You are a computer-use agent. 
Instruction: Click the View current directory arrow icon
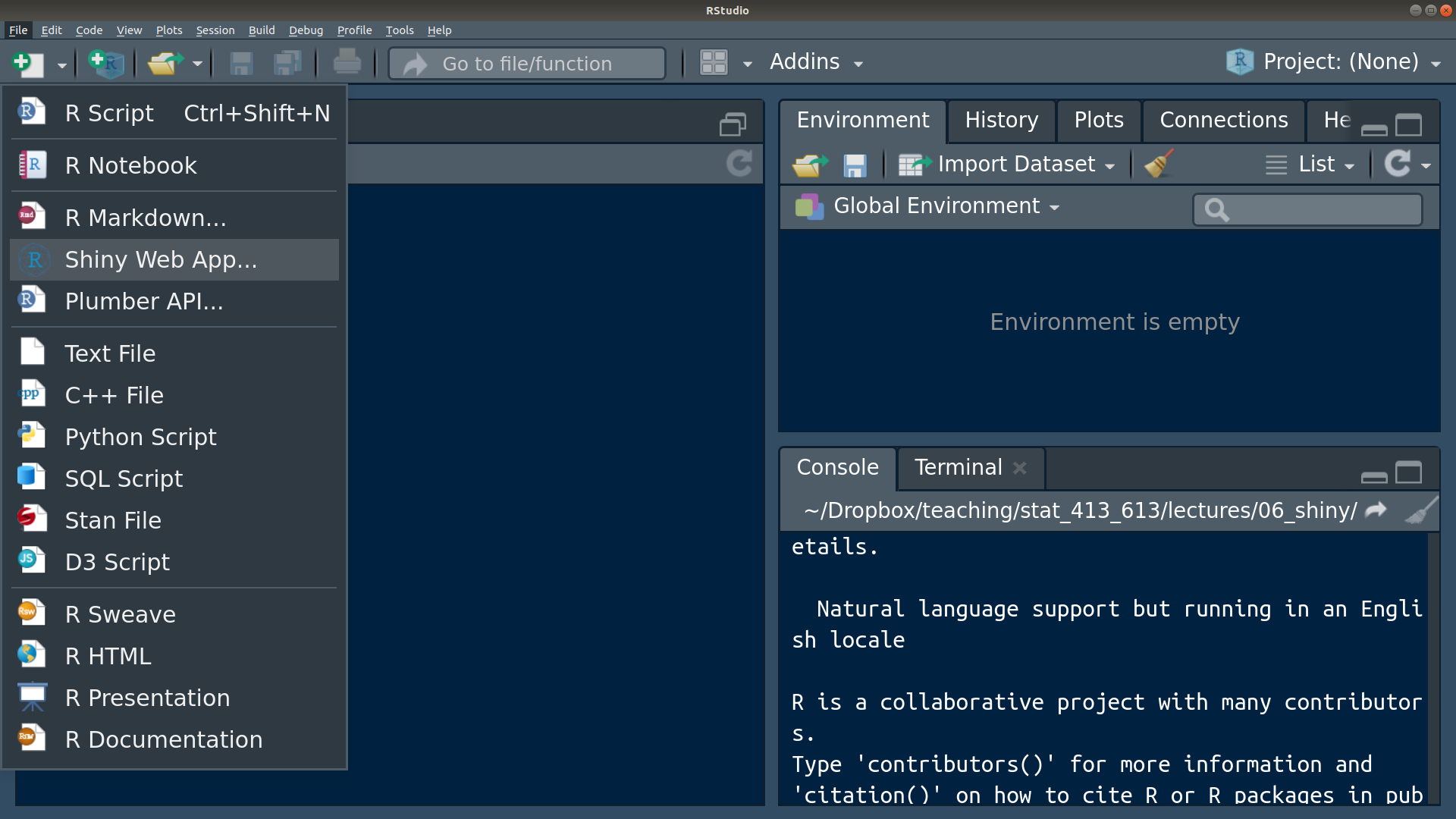click(1376, 510)
